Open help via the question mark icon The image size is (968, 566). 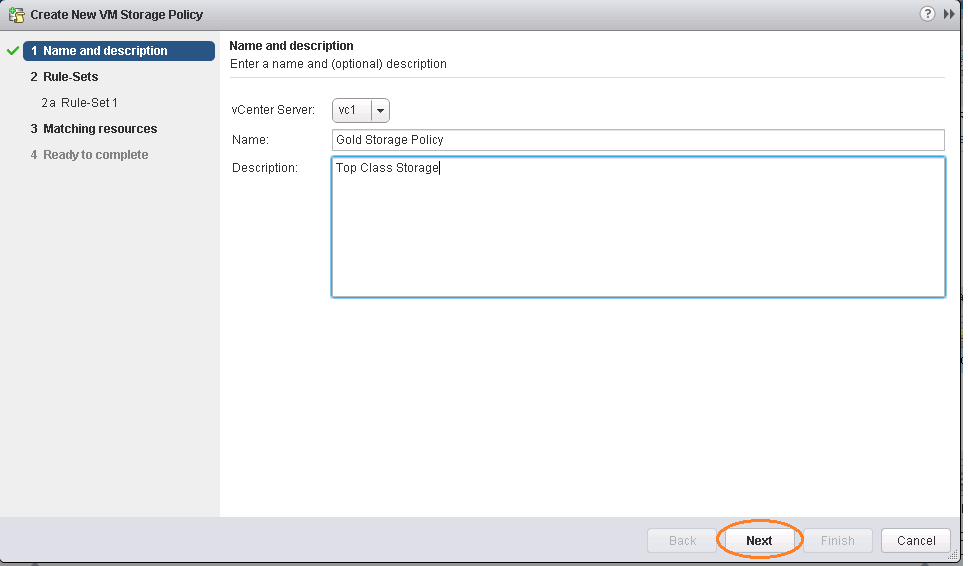click(x=927, y=14)
